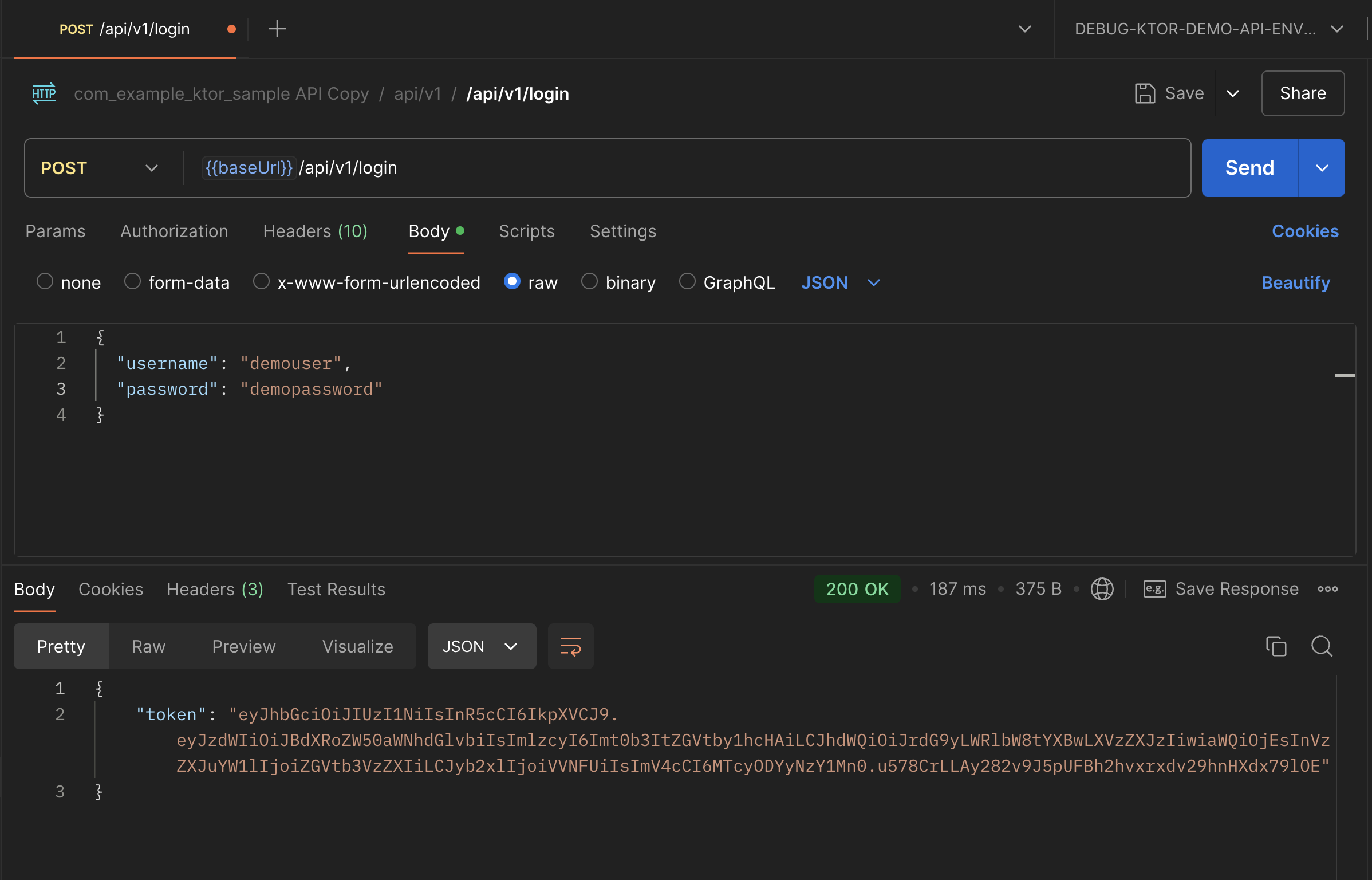This screenshot has width=1372, height=880.
Task: Click the request body editor minimap scrollbar
Action: coord(1345,376)
